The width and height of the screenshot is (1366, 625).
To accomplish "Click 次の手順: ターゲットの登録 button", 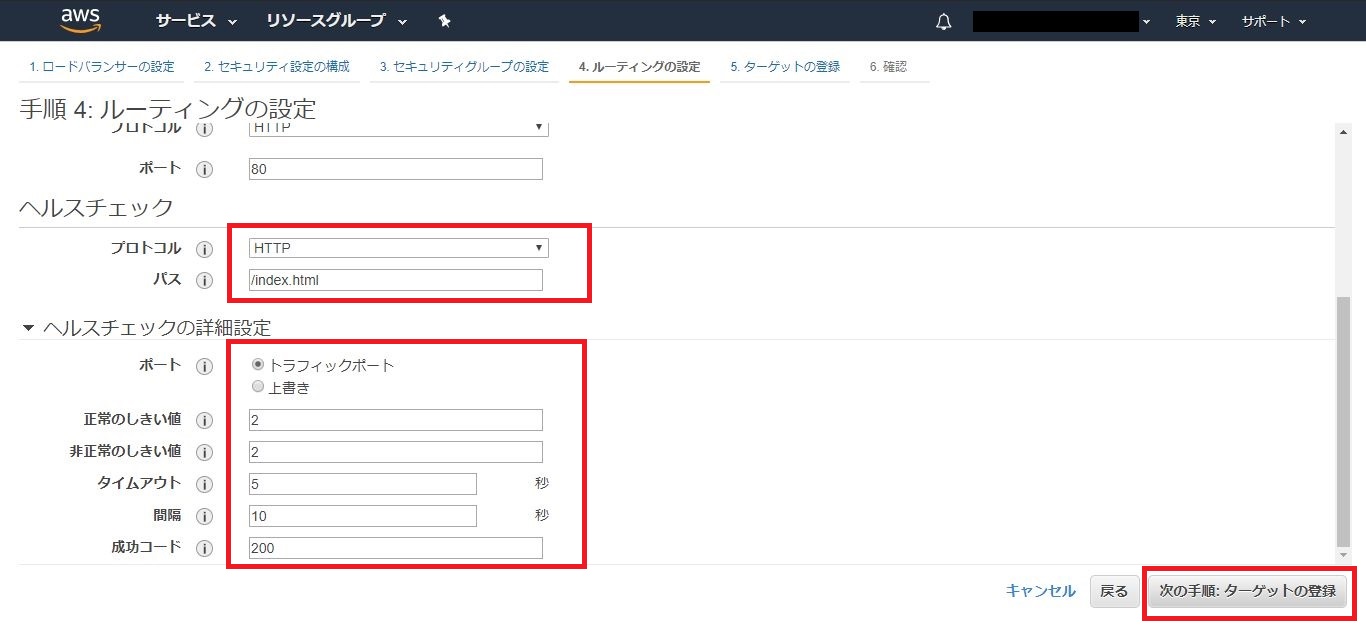I will [1246, 591].
